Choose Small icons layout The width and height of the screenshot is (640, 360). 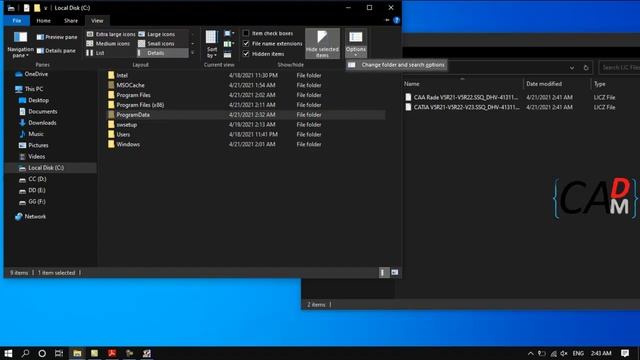[x=156, y=44]
